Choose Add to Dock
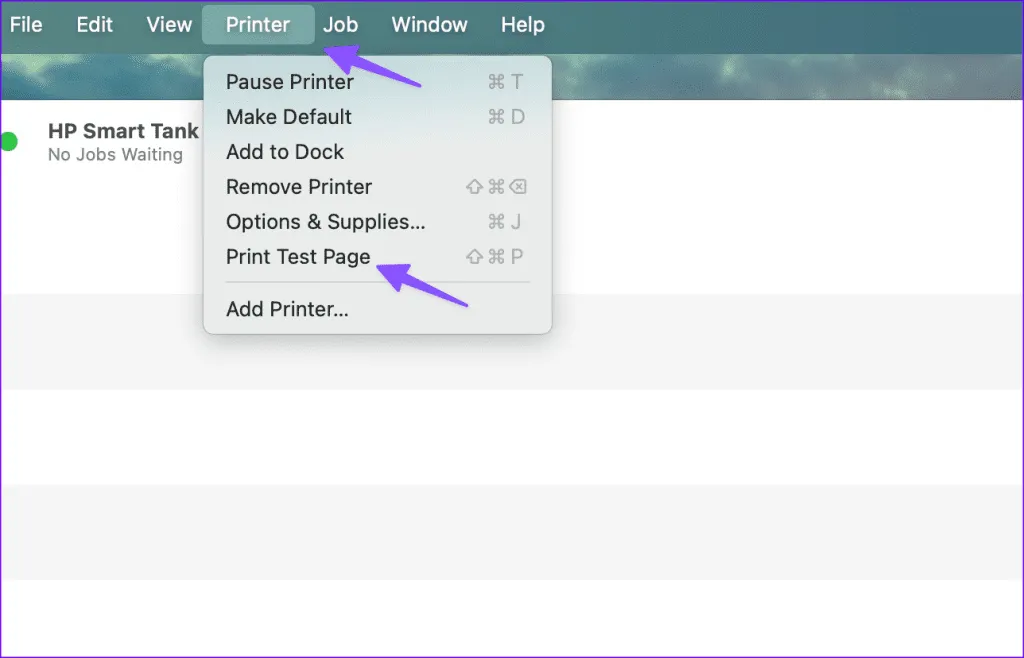The height and width of the screenshot is (658, 1024). [285, 152]
